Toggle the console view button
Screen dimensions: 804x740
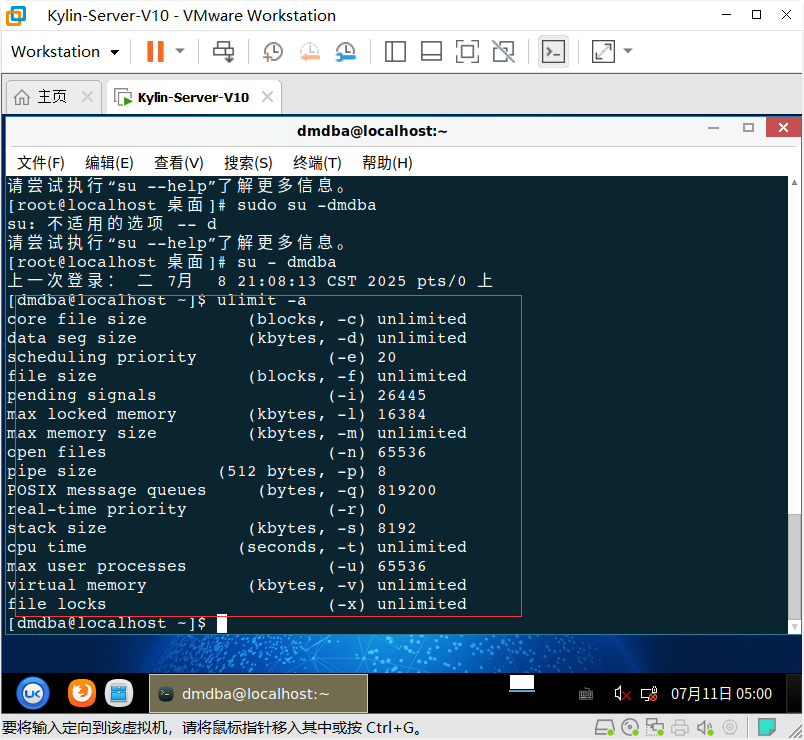(554, 52)
